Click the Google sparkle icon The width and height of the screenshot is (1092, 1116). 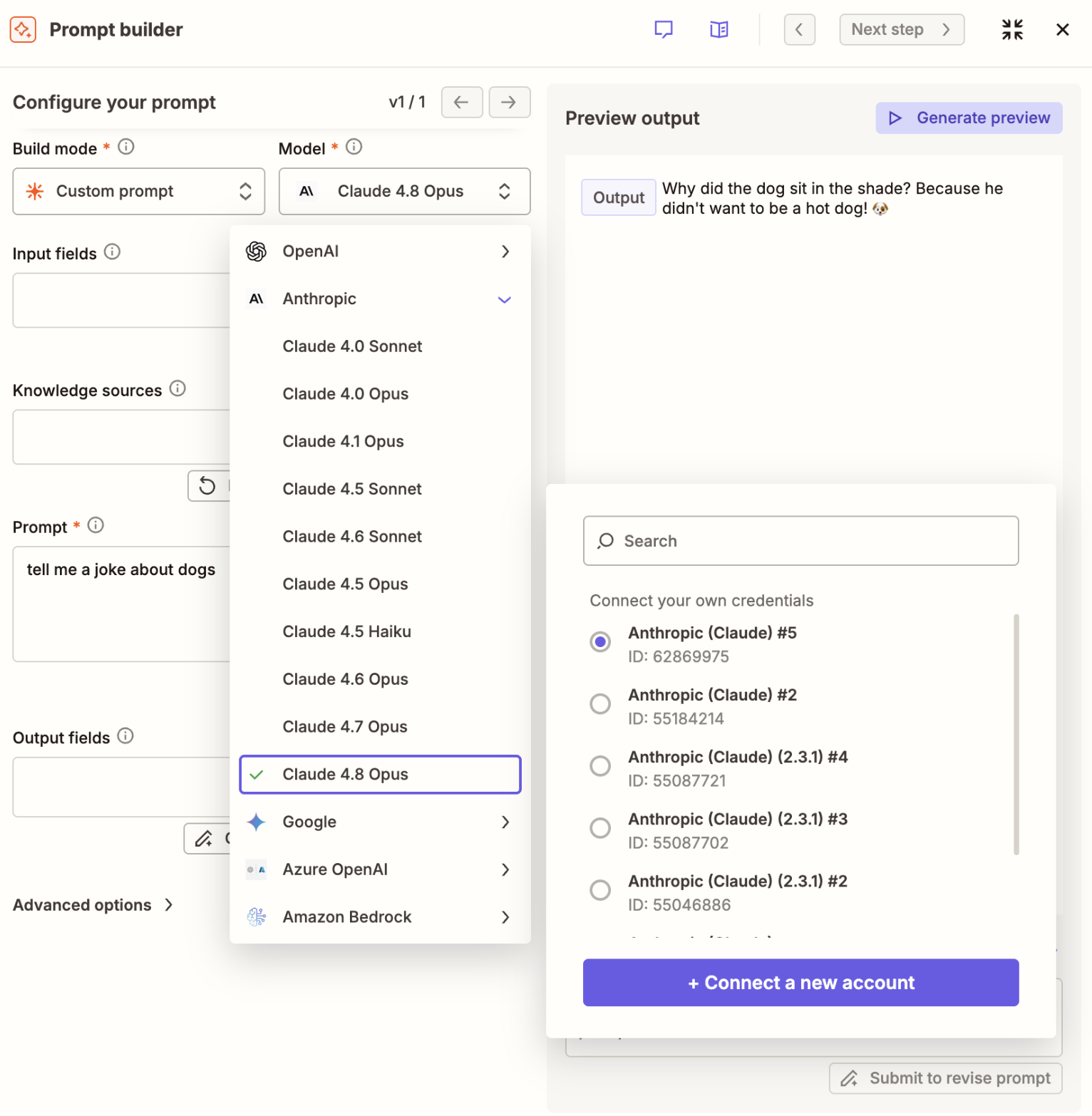[x=256, y=822]
